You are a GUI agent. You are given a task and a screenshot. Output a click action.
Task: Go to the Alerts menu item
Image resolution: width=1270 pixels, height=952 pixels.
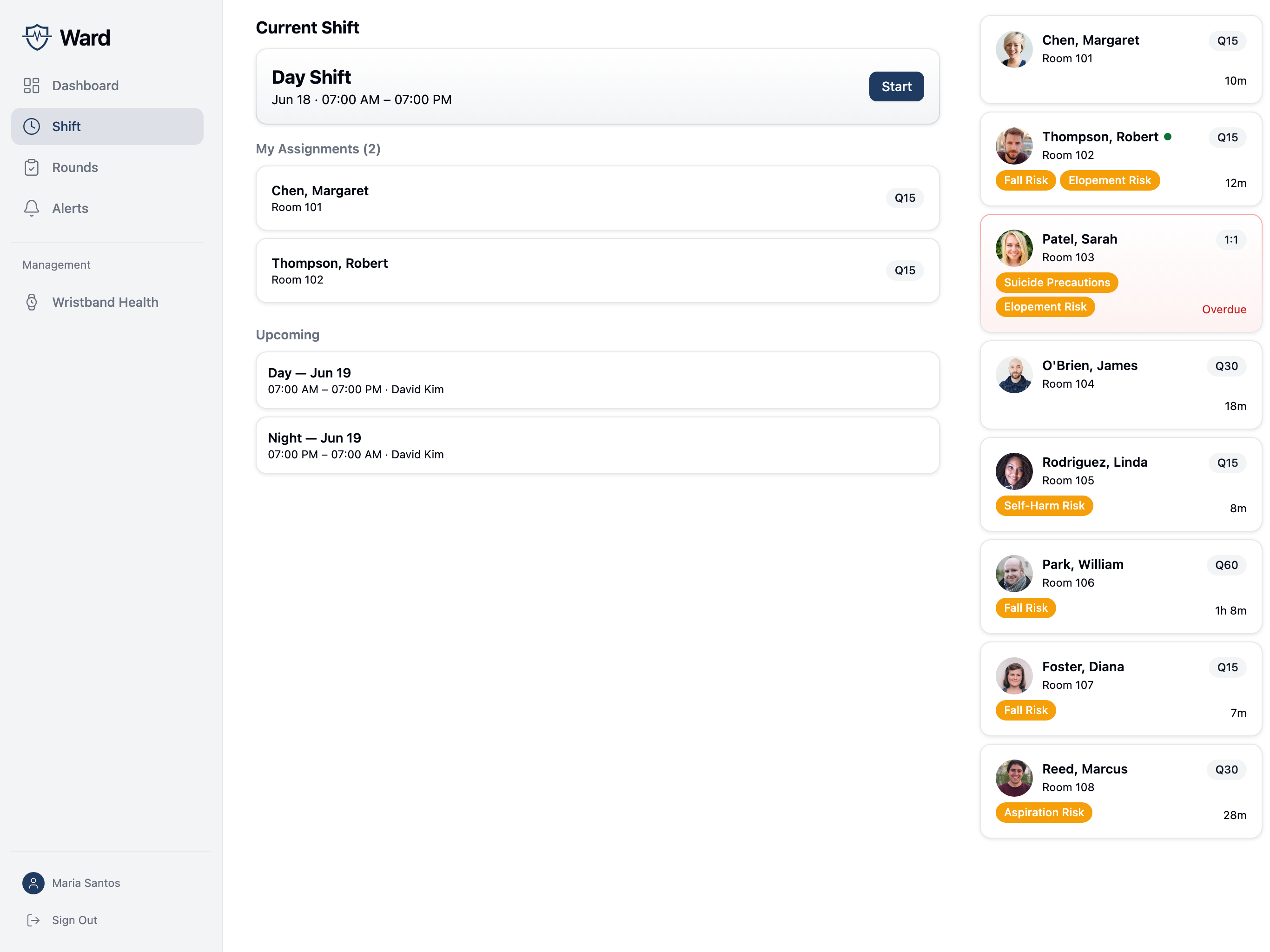[x=107, y=208]
